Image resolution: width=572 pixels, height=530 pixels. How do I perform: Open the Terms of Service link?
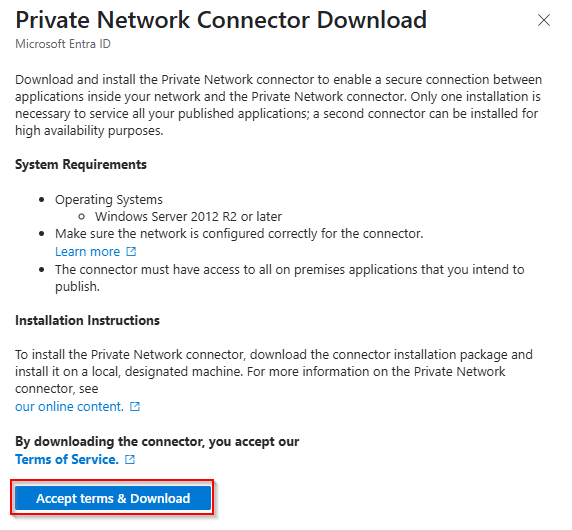click(67, 459)
